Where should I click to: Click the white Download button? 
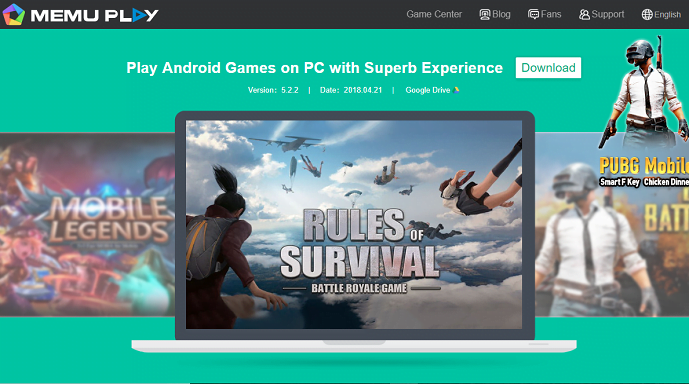pos(548,68)
